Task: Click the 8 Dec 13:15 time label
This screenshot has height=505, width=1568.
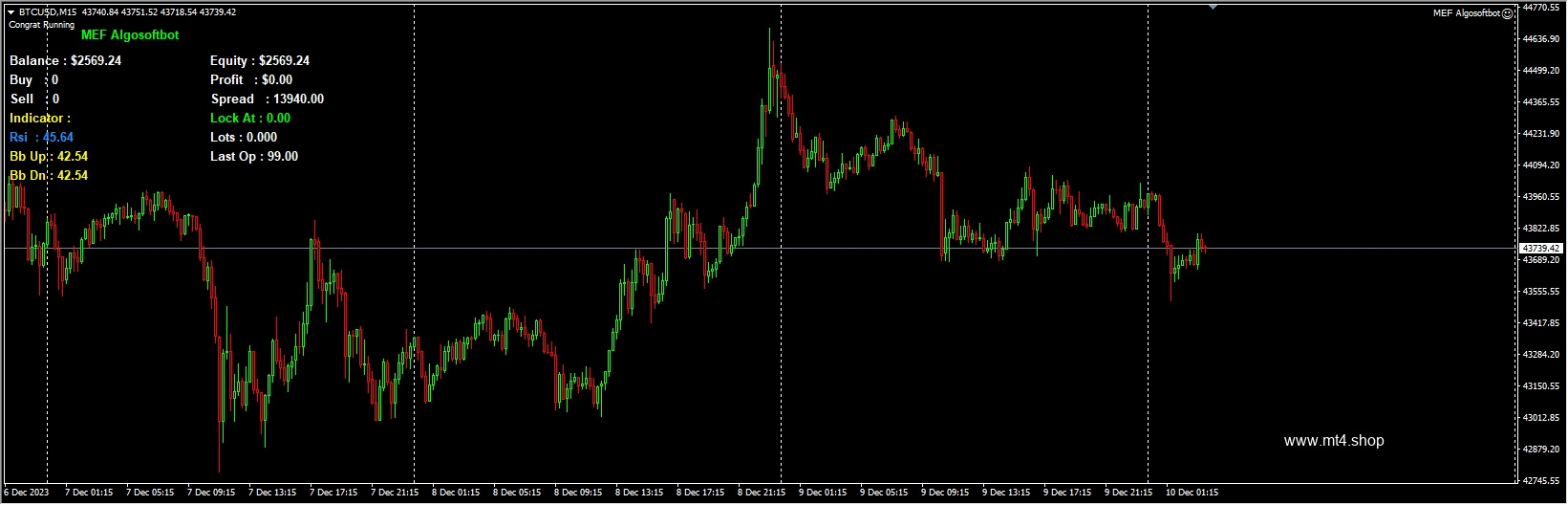Action: (639, 493)
